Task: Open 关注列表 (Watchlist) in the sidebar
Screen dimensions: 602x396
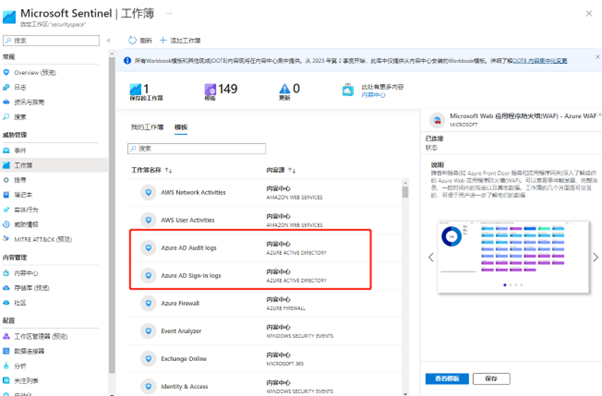Action: [26, 381]
